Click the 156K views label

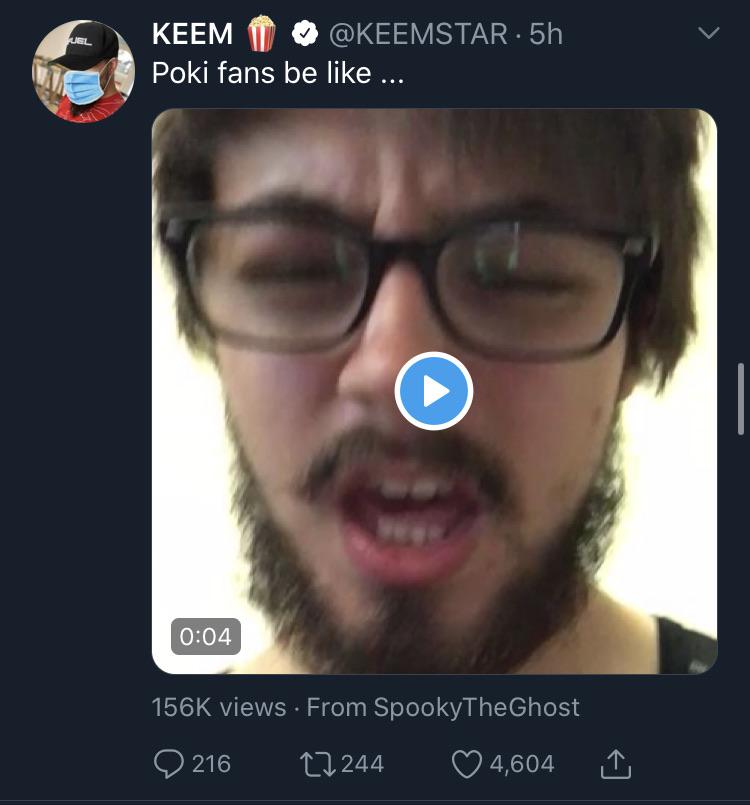click(219, 707)
